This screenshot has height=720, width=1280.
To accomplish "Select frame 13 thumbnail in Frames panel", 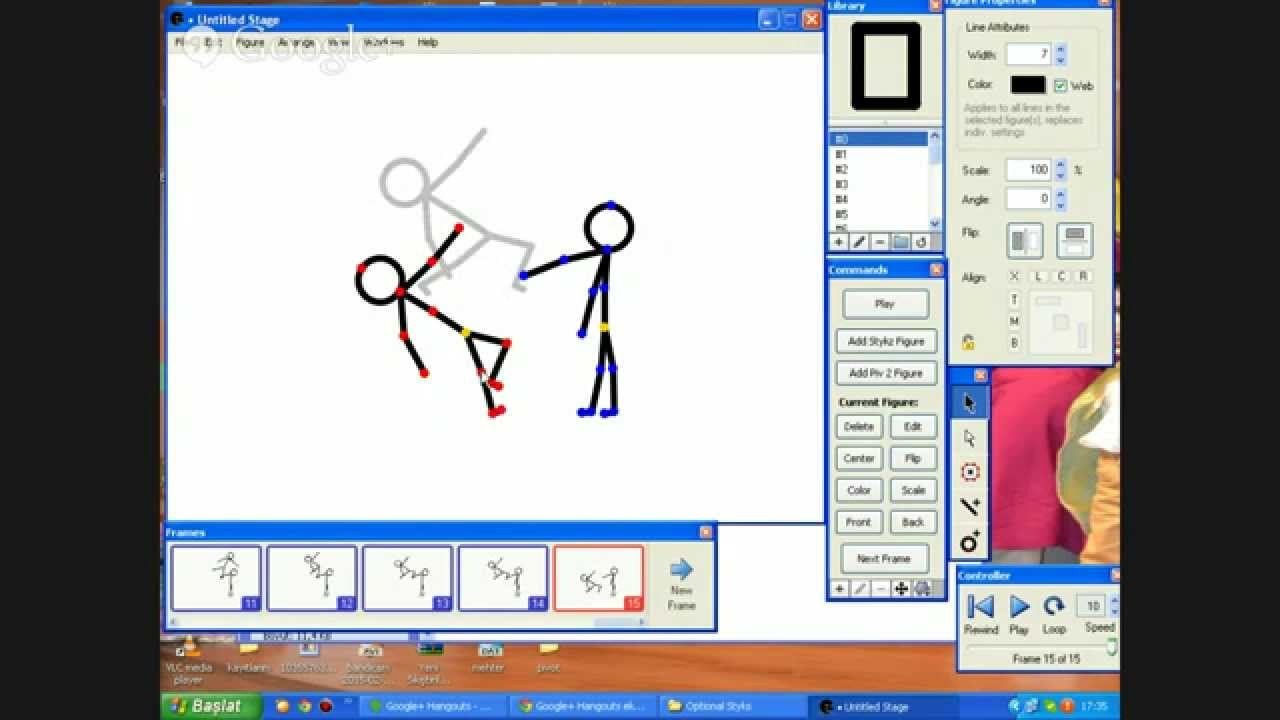I will coord(407,577).
